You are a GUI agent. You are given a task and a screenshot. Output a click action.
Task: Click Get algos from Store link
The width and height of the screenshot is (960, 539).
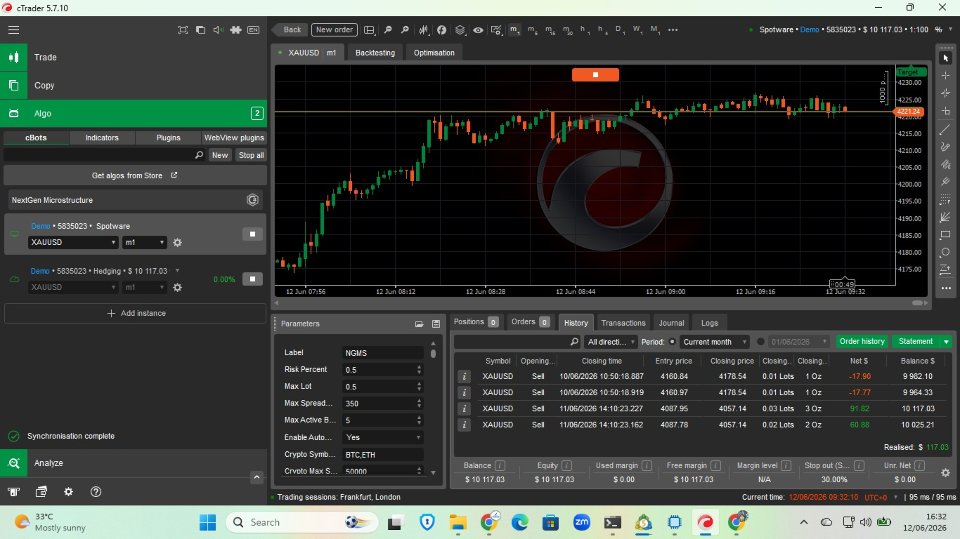coord(135,175)
